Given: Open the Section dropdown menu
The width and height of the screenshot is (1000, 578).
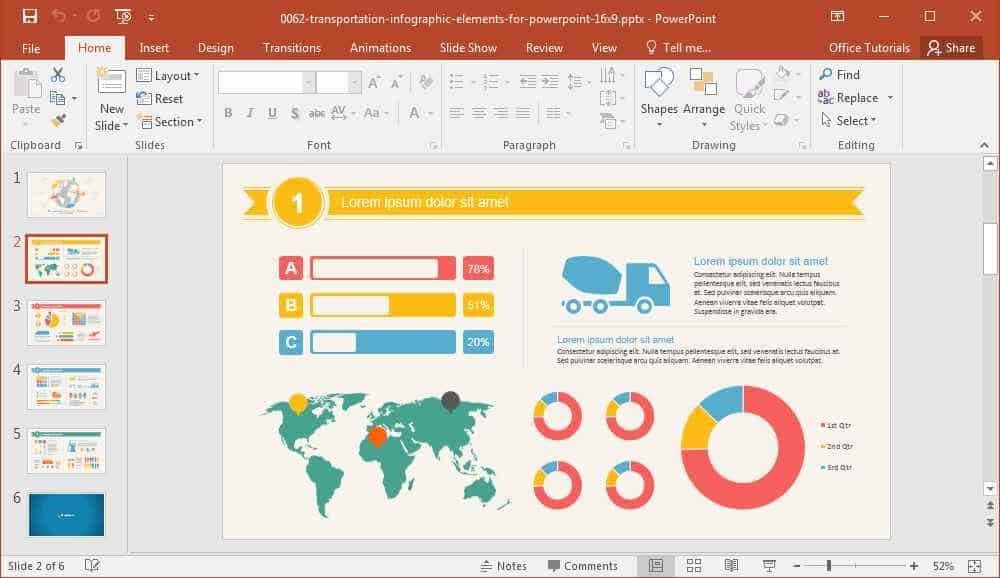Looking at the screenshot, I should 170,121.
